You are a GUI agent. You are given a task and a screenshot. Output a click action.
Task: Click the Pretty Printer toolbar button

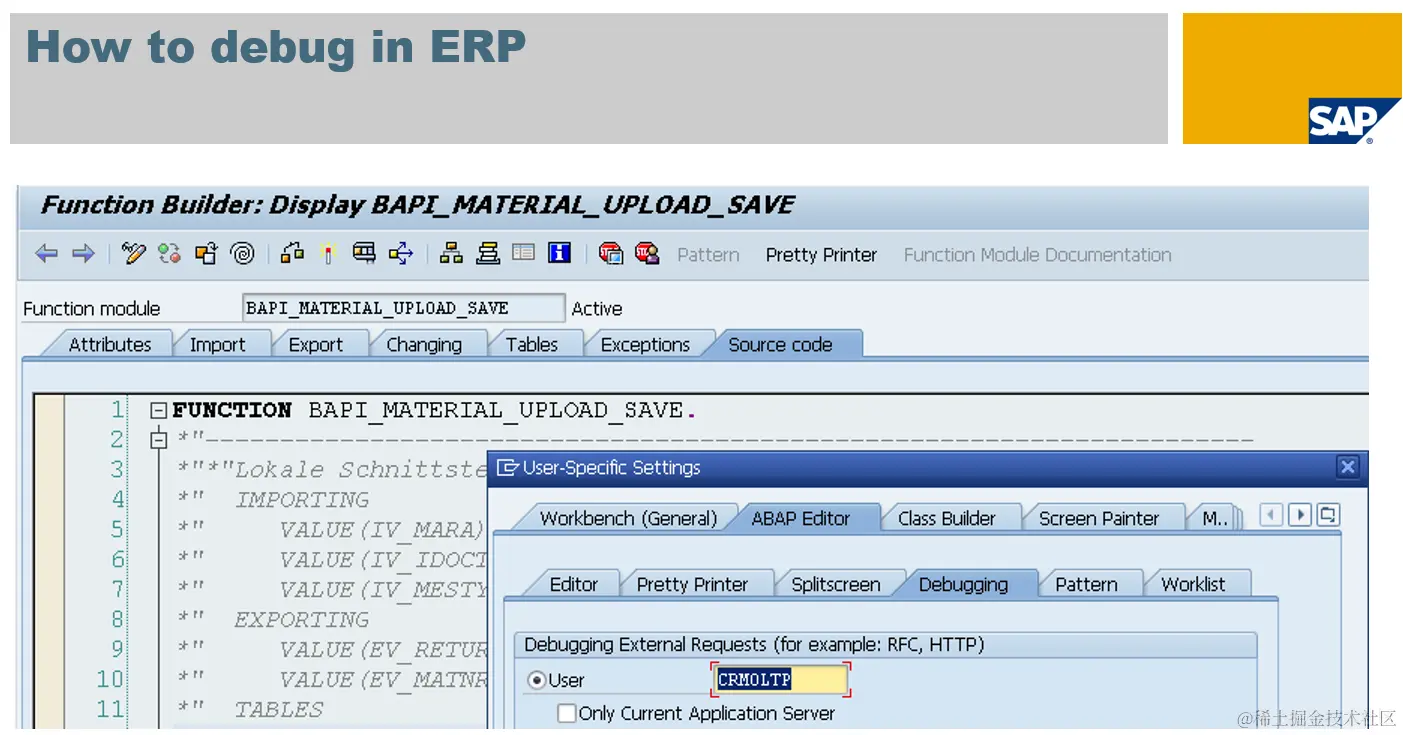click(821, 255)
